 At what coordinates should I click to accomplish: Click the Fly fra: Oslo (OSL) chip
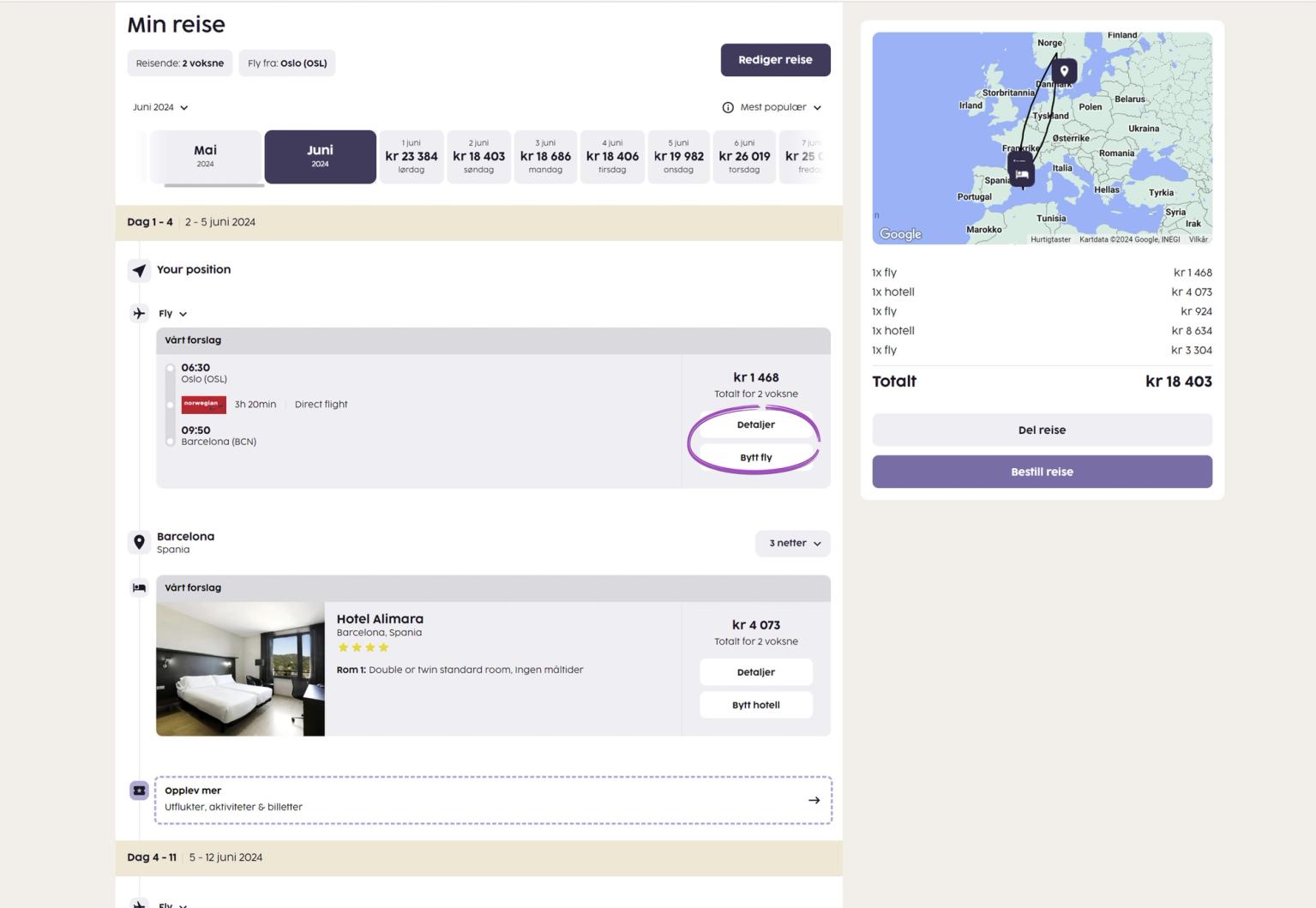287,63
